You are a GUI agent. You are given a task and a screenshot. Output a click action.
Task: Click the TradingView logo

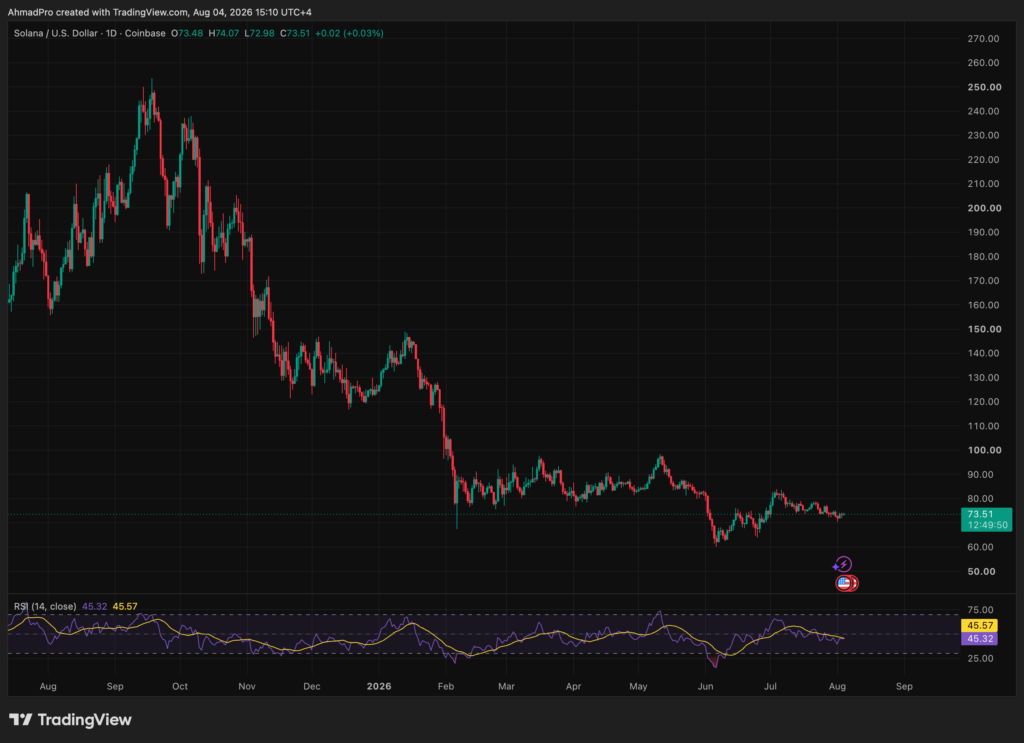point(70,719)
